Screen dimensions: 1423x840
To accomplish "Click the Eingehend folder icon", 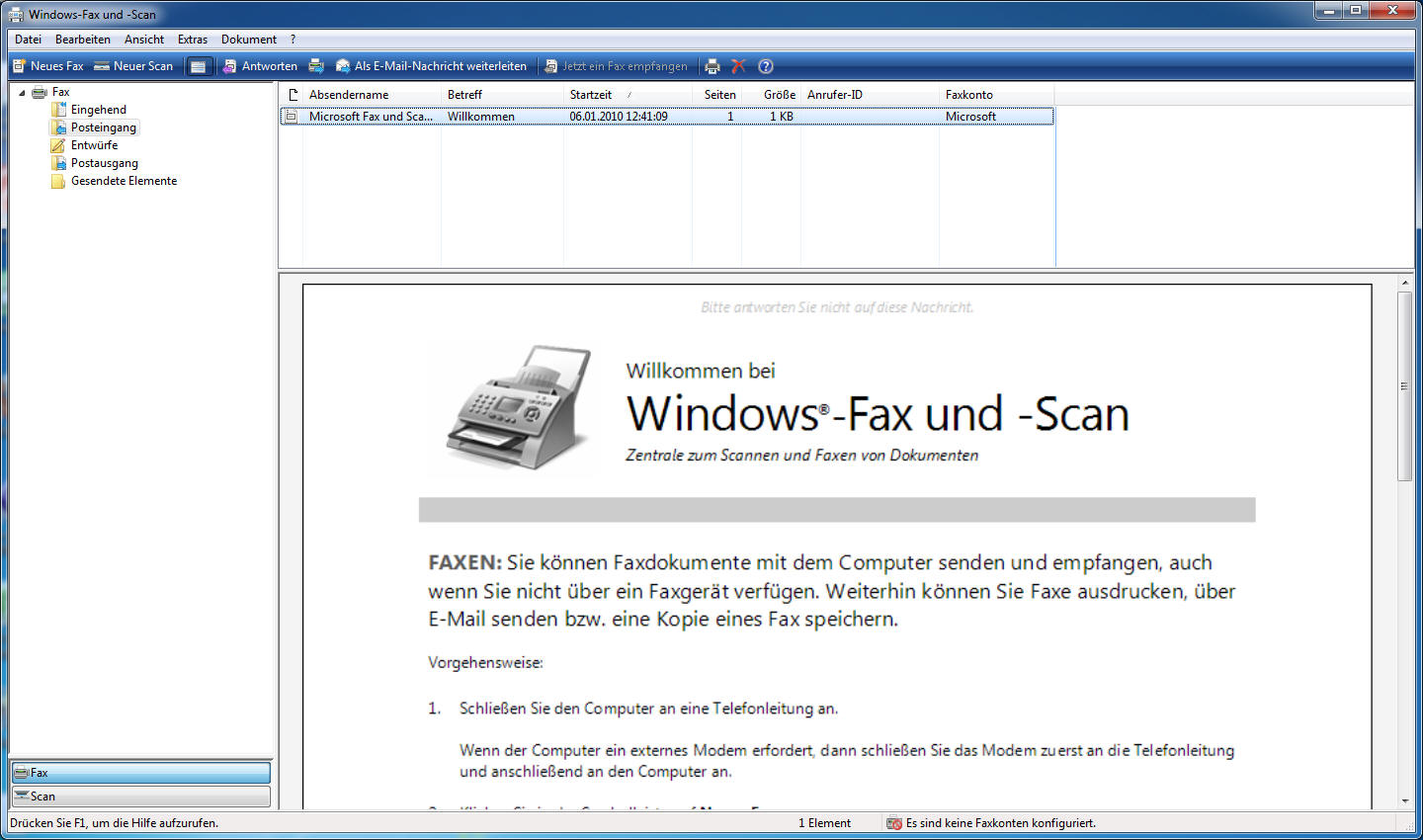I will 58,110.
